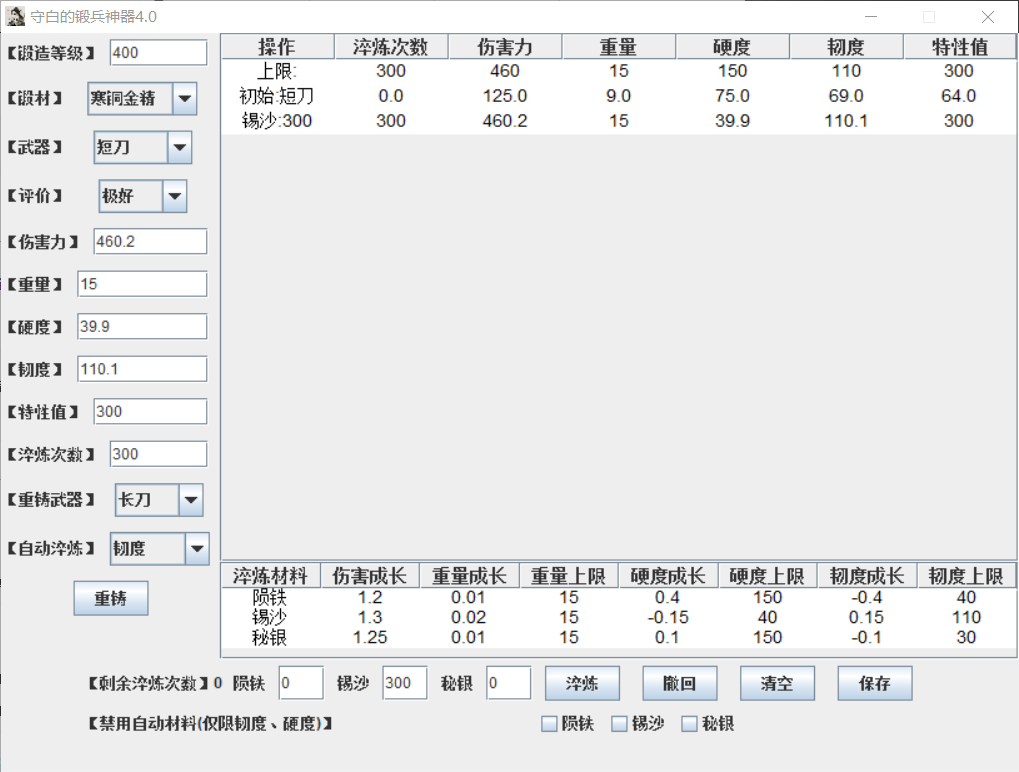Select the 淬炼次数 column header
This screenshot has width=1019, height=772.
391,47
